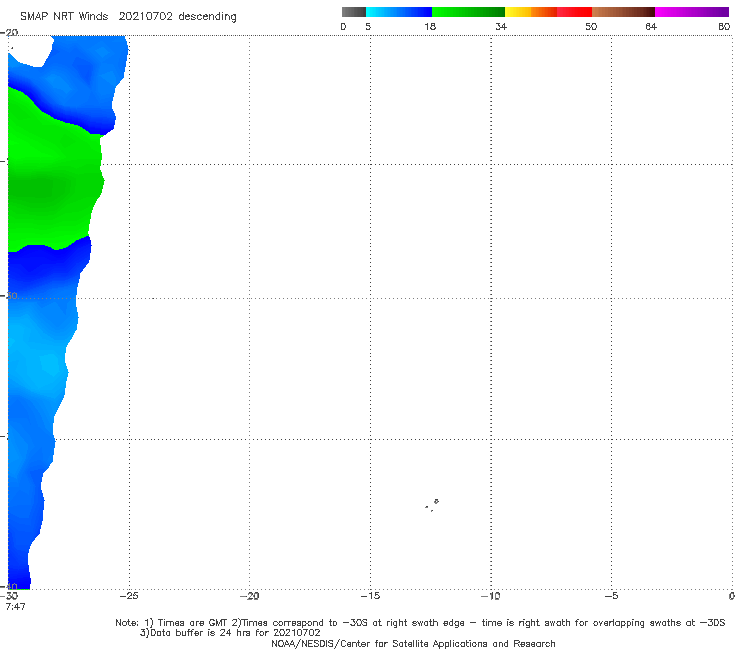740x650 pixels.
Task: Click the color bar label "34"
Action: (x=501, y=26)
